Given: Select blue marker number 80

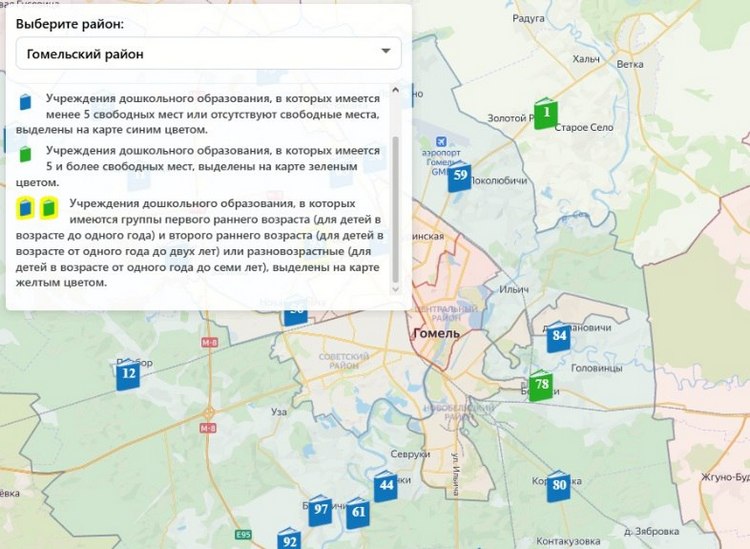Looking at the screenshot, I should pos(559,487).
